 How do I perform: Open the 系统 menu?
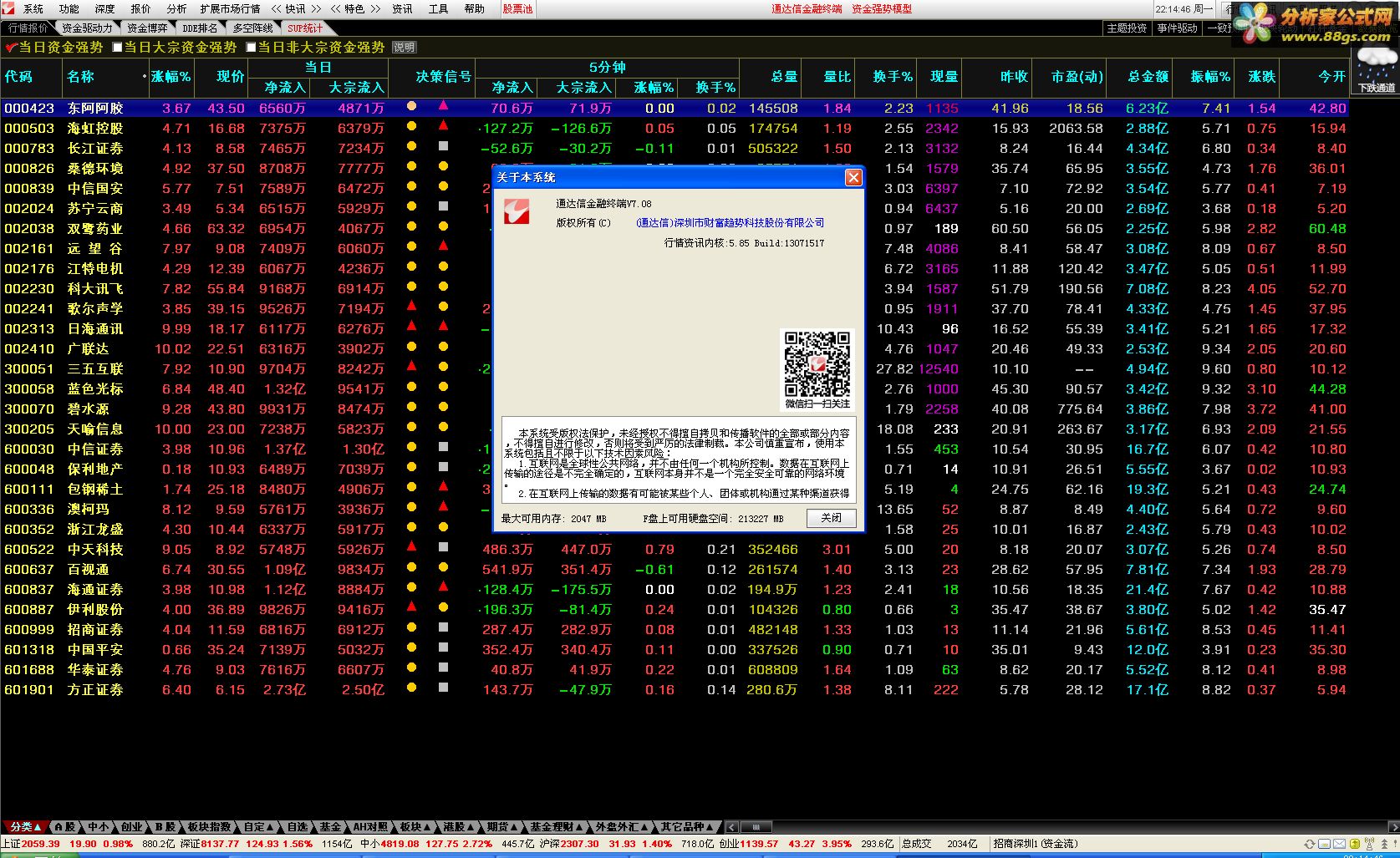pyautogui.click(x=33, y=9)
